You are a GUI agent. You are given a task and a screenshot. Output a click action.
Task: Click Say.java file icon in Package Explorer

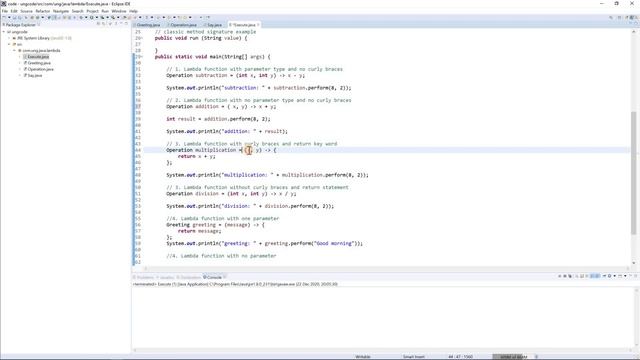pos(25,76)
